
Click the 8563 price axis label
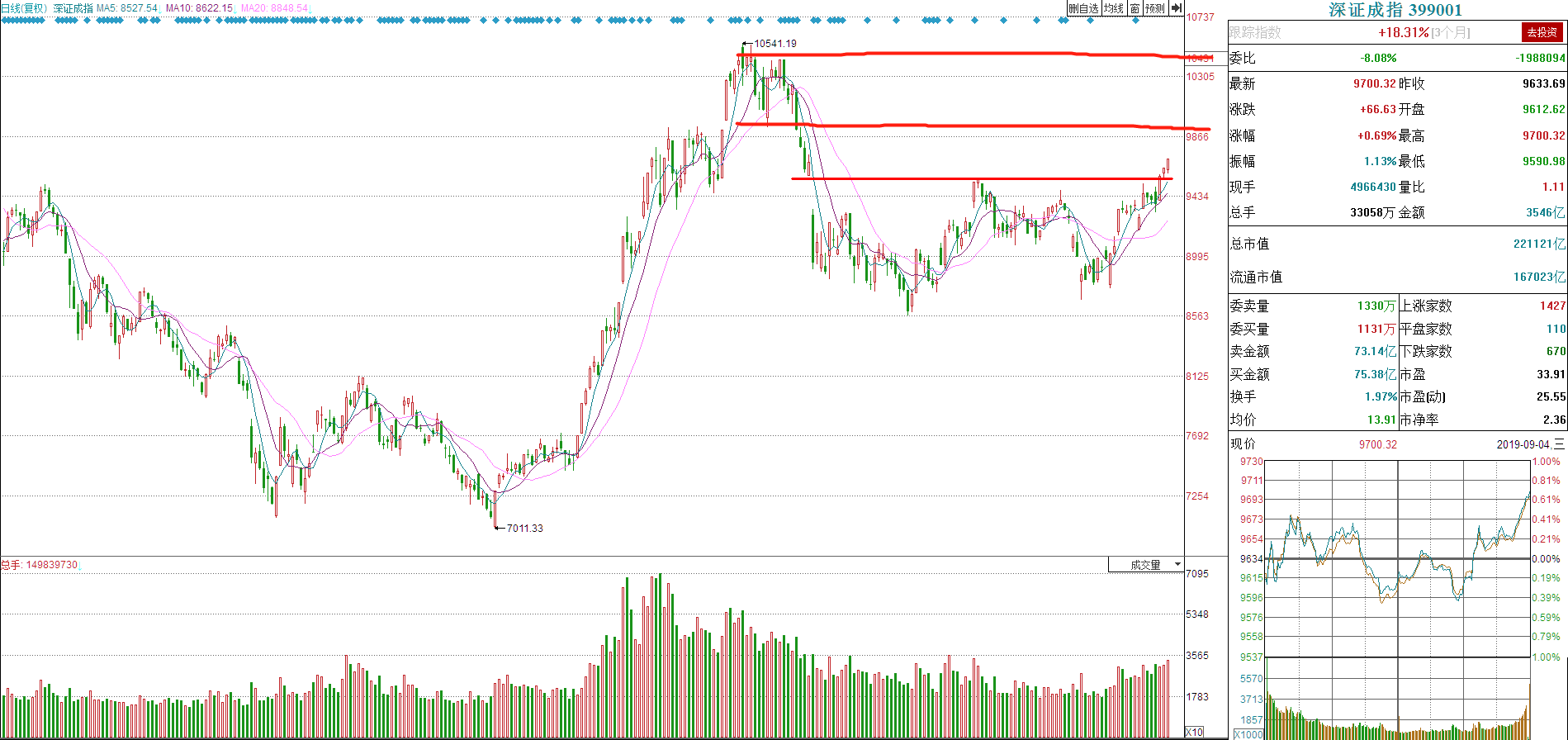pos(1197,315)
